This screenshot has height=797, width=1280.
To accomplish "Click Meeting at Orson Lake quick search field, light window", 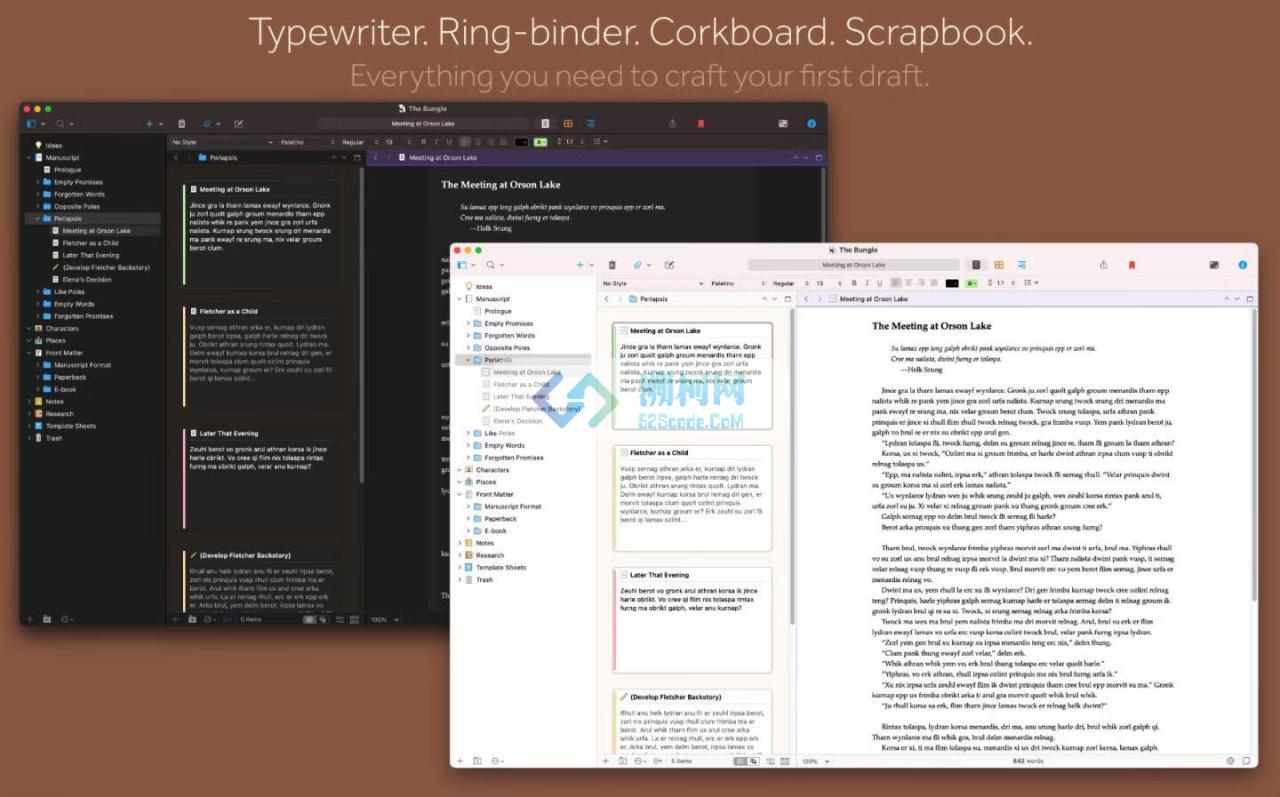I will (854, 265).
